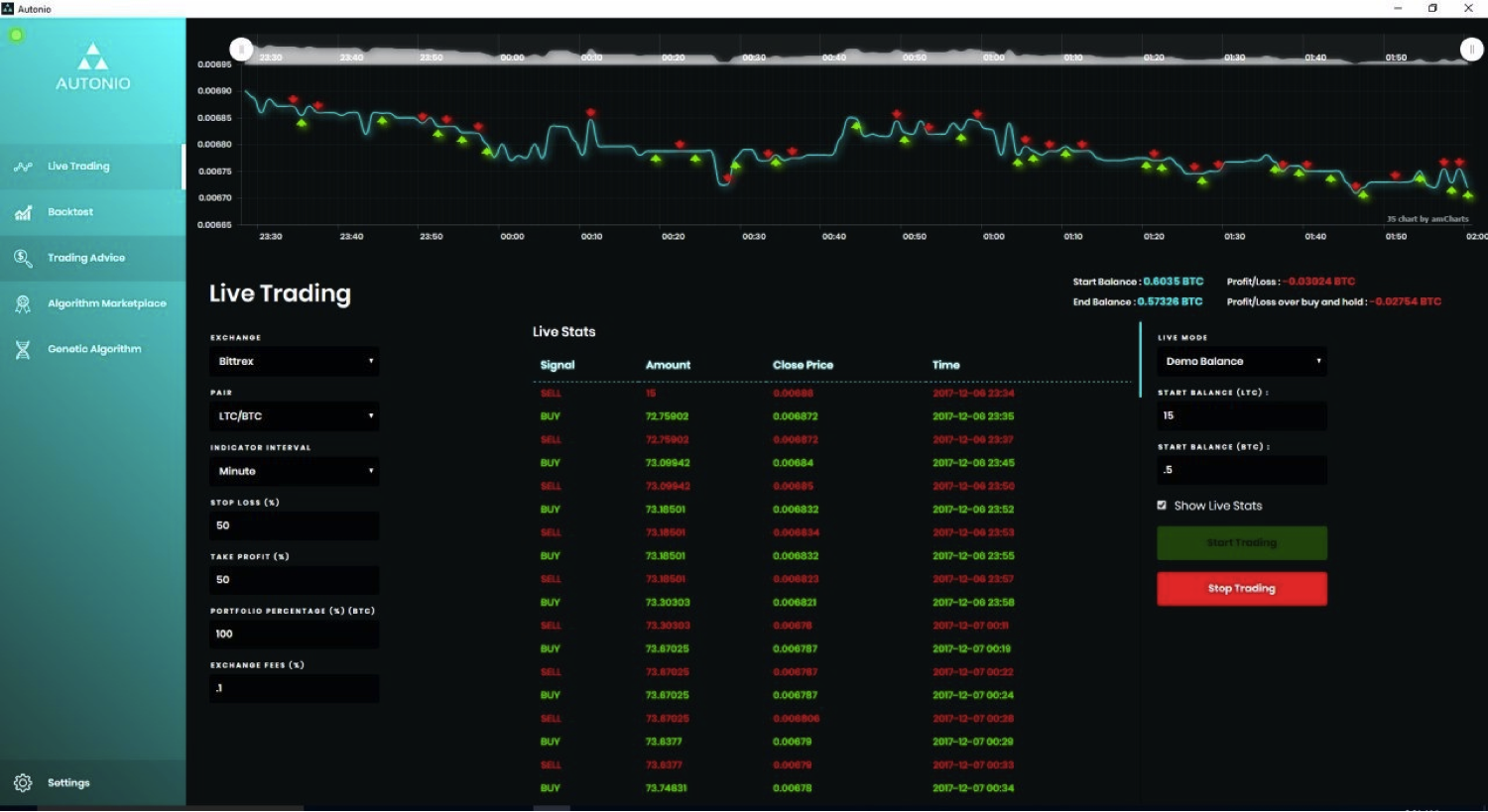Open the Trading Advice menu item
The image size is (1488, 812).
click(92, 258)
